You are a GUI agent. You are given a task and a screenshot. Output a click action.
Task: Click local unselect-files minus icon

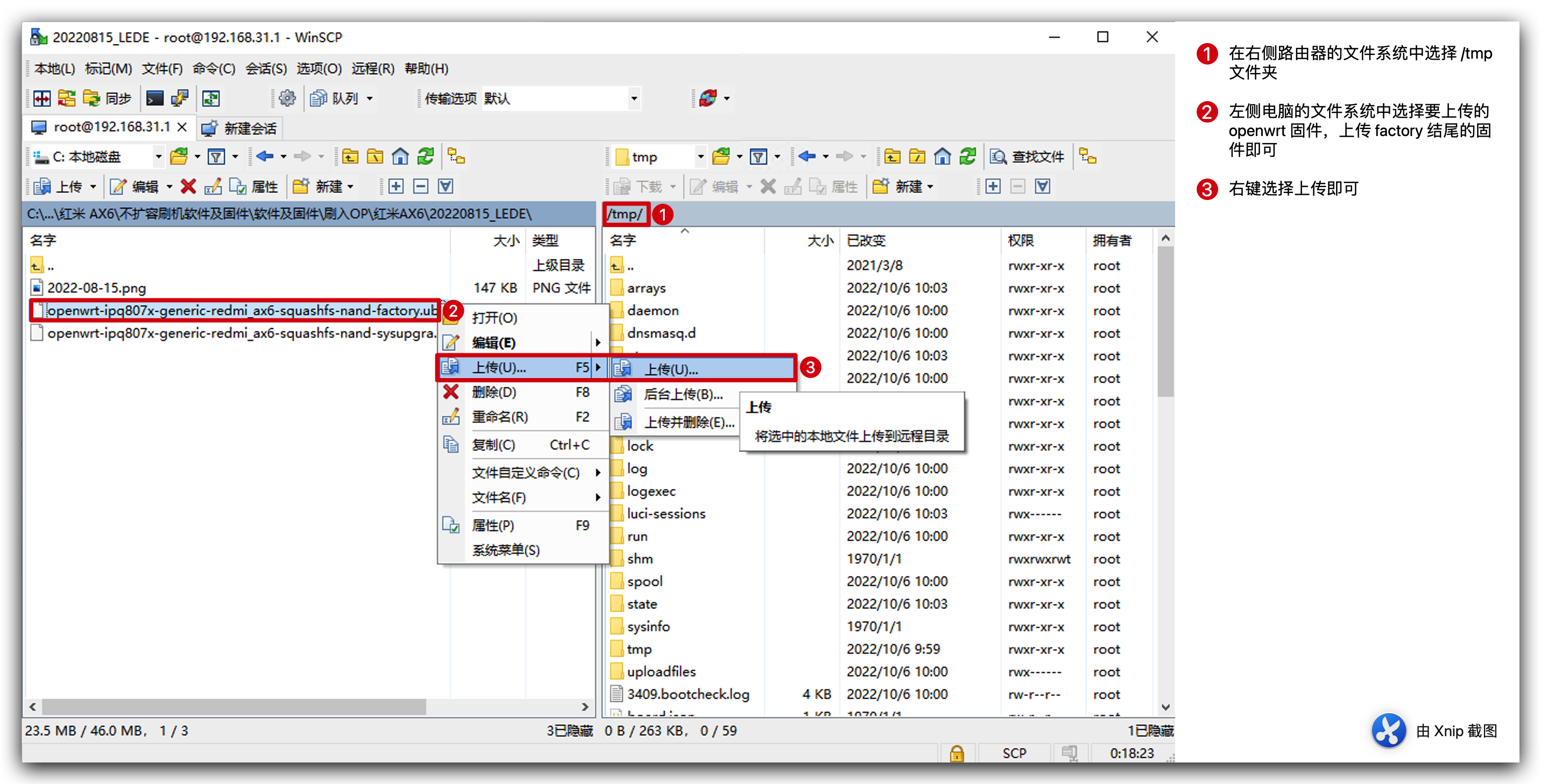pyautogui.click(x=421, y=187)
